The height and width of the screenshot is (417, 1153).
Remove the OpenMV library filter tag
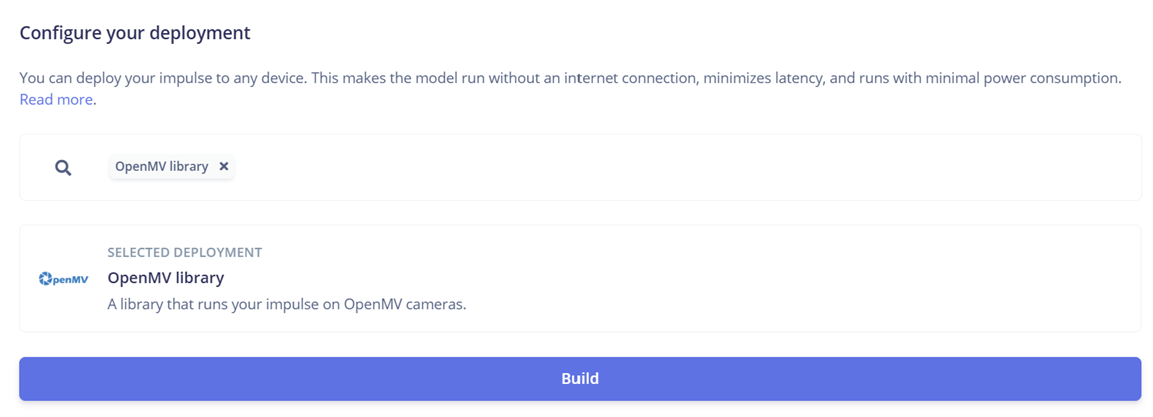tap(224, 167)
